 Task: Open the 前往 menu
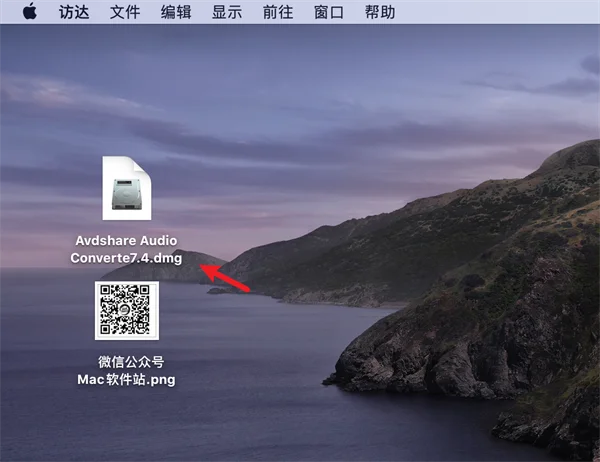coord(278,12)
